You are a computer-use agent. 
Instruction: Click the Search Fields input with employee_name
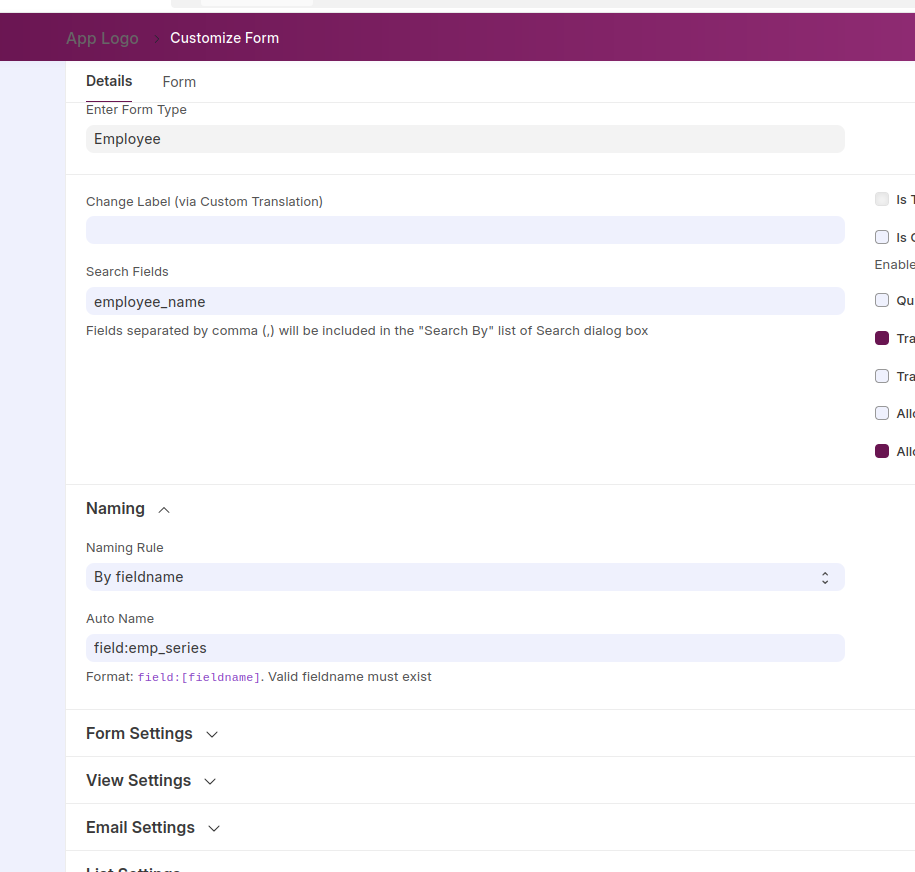(465, 301)
